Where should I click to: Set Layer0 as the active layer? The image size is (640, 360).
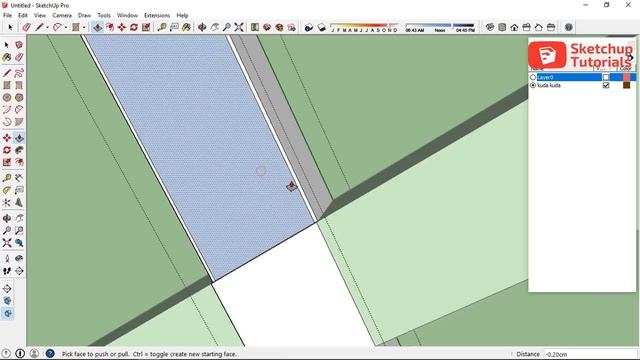pos(533,77)
